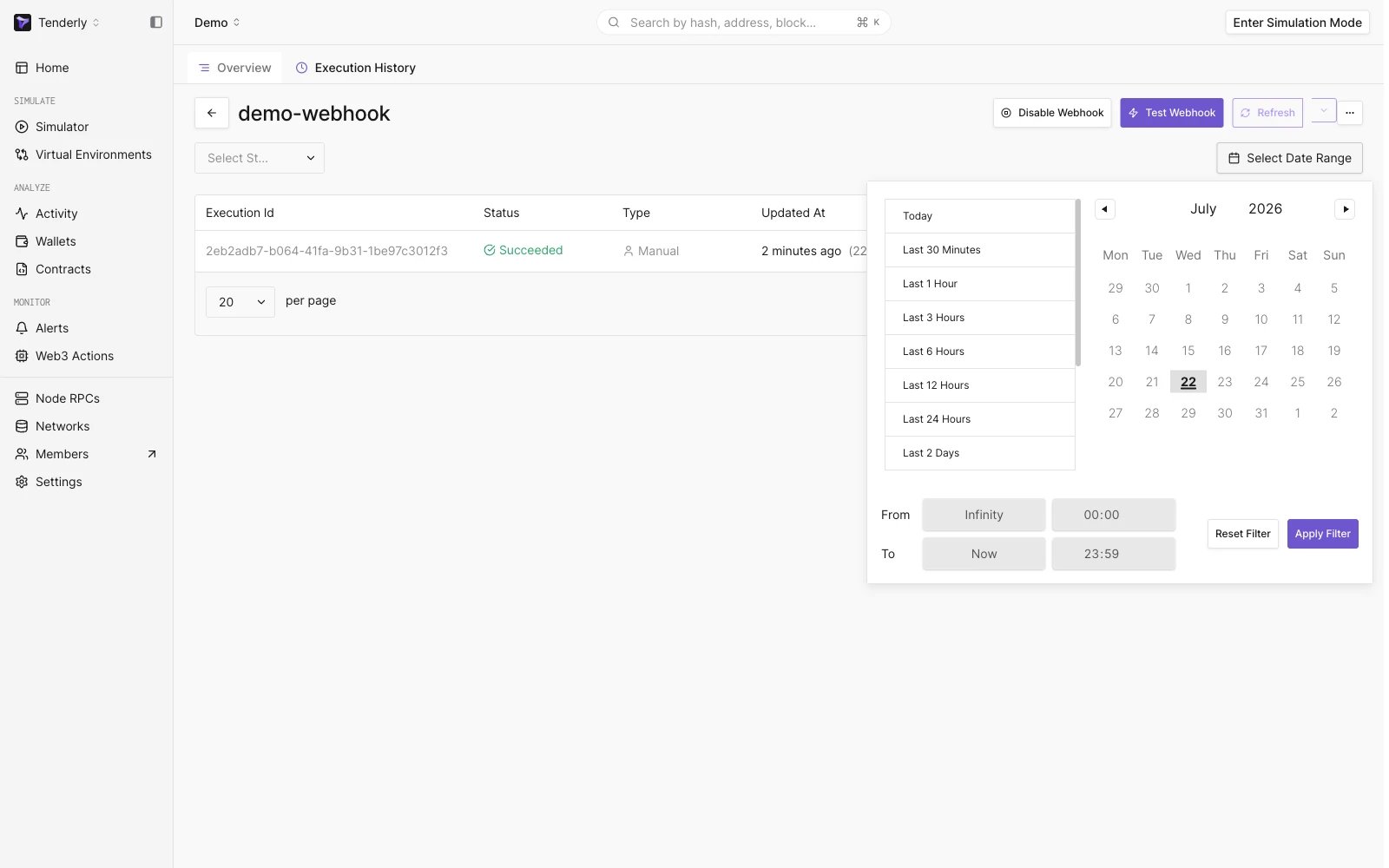1389x868 pixels.
Task: Open Contracts in the sidebar
Action: [x=63, y=269]
